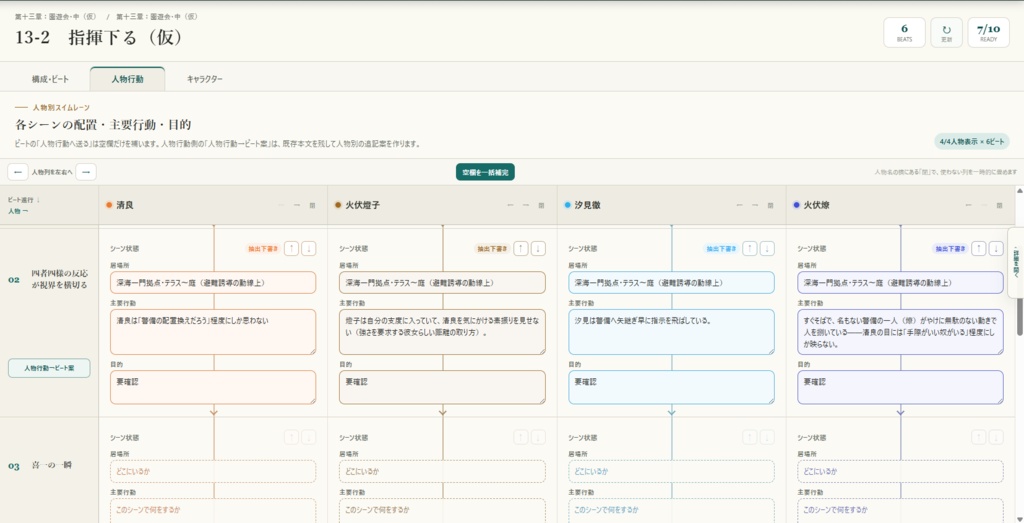This screenshot has height=523, width=1024.
Task: Click down arrow in 清良 beat 02 cell
Action: coord(309,249)
